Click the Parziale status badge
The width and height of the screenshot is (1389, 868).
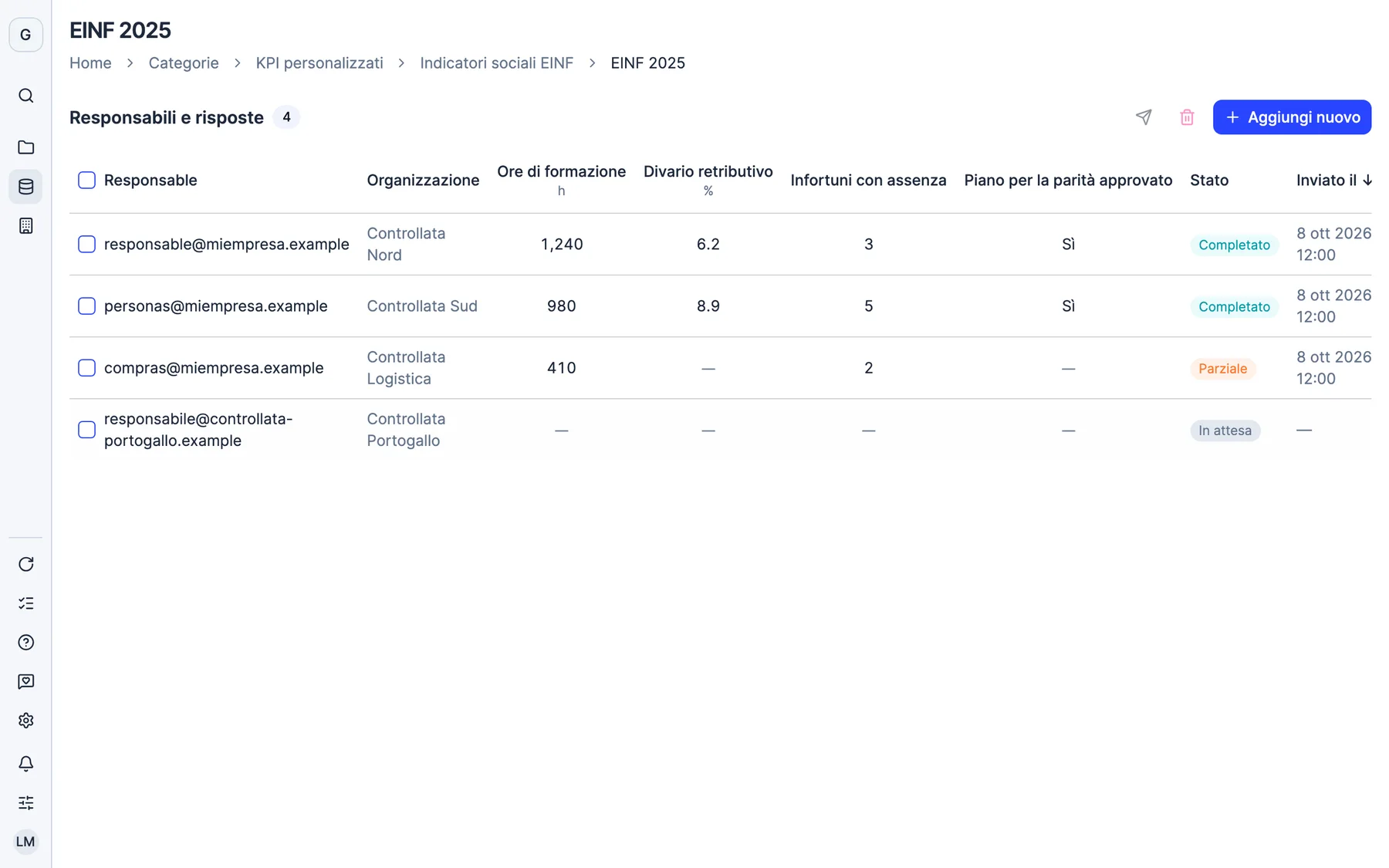click(1222, 369)
